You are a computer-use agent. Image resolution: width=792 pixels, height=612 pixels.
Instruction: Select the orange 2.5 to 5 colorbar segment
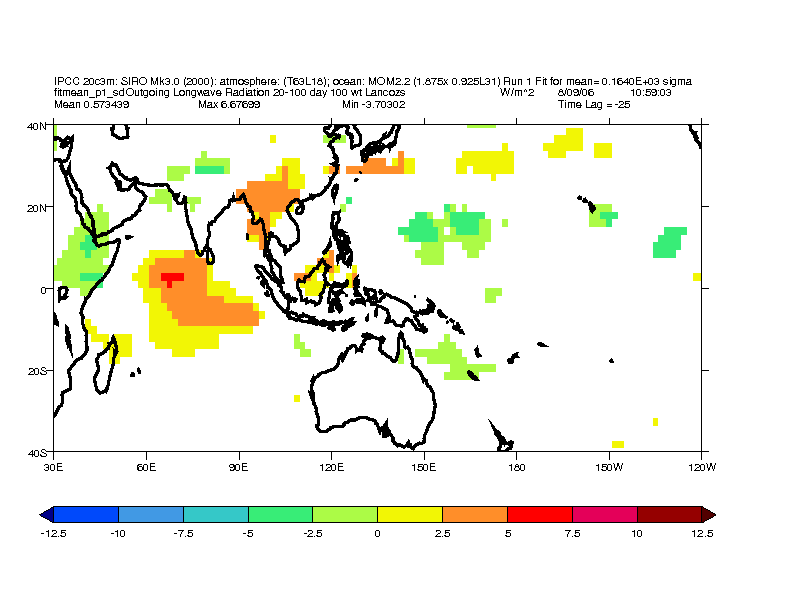click(x=475, y=514)
